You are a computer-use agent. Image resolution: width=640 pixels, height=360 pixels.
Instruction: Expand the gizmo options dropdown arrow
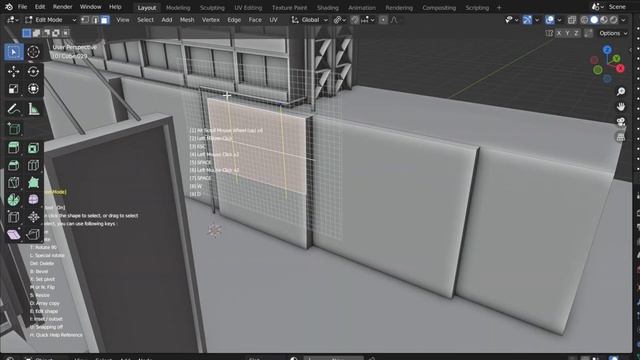coord(537,20)
